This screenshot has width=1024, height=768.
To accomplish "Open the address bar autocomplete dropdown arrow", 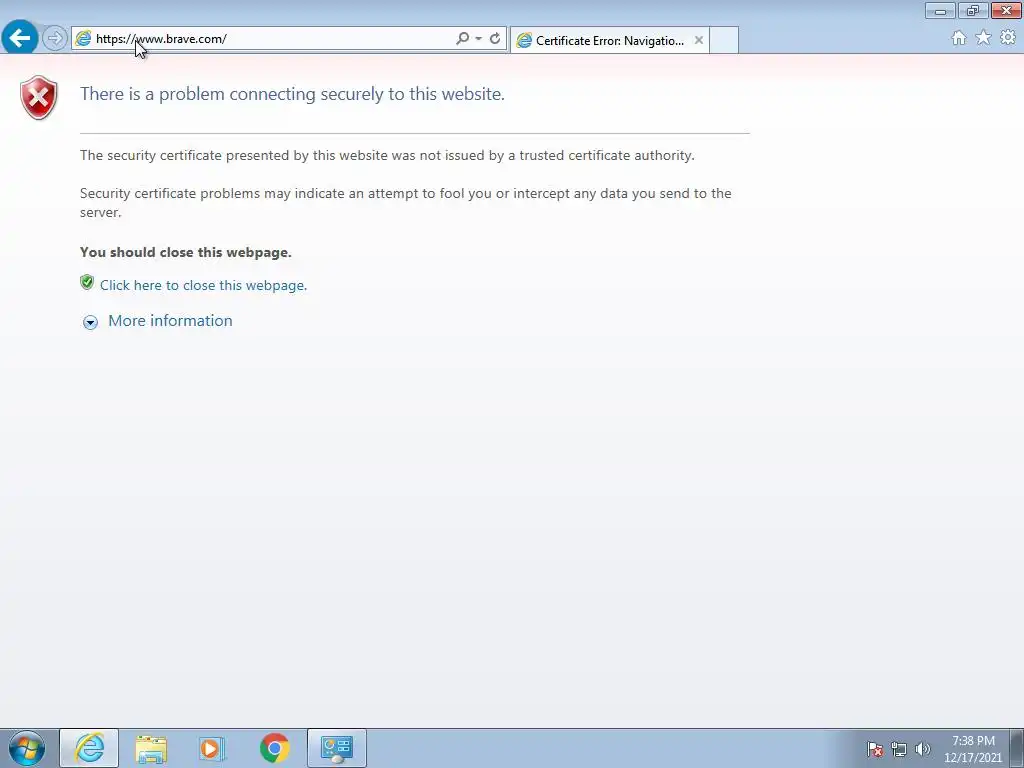I will [x=479, y=39].
